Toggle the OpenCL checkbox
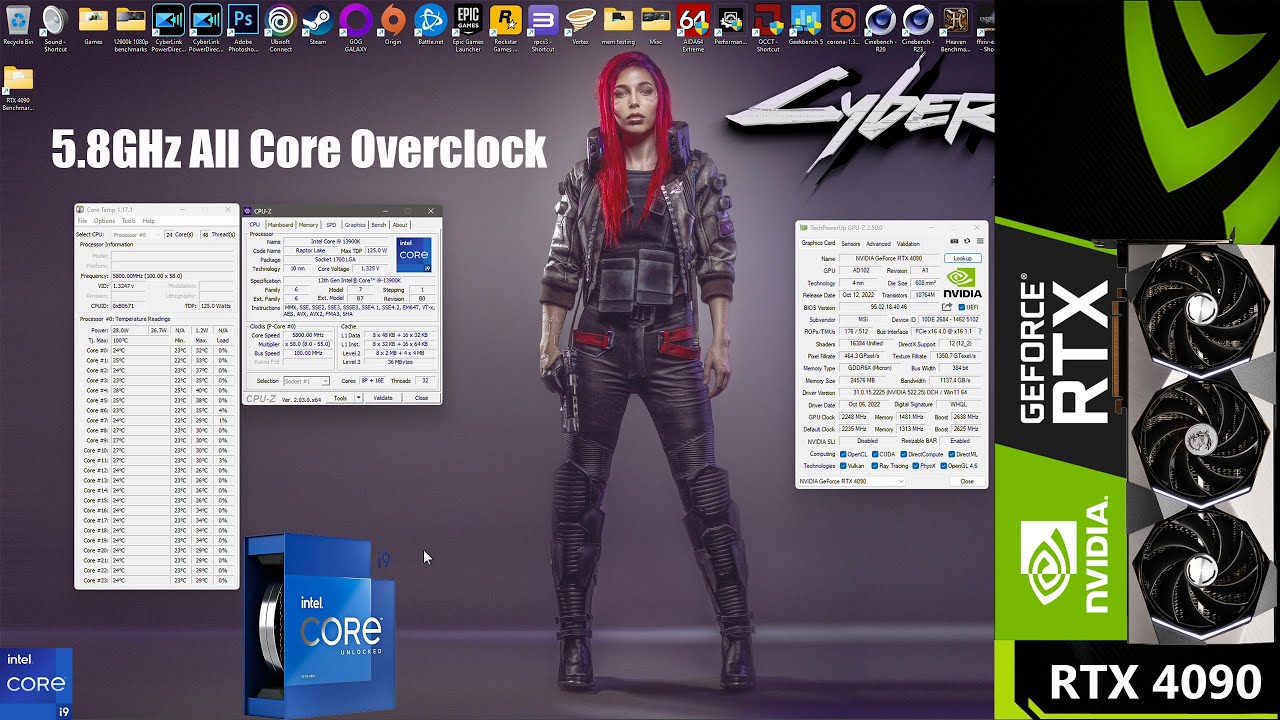The width and height of the screenshot is (1280, 720). click(843, 454)
